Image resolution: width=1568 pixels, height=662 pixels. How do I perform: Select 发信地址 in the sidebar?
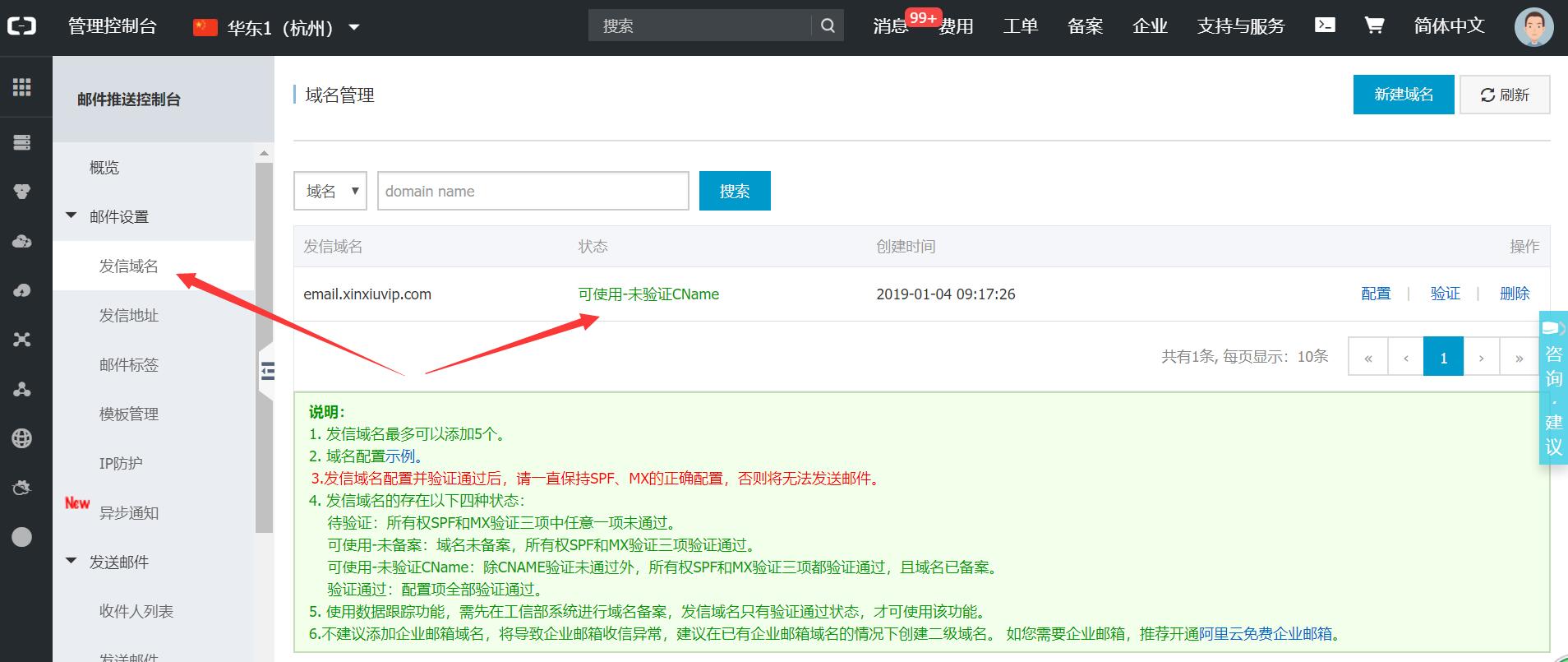(129, 315)
